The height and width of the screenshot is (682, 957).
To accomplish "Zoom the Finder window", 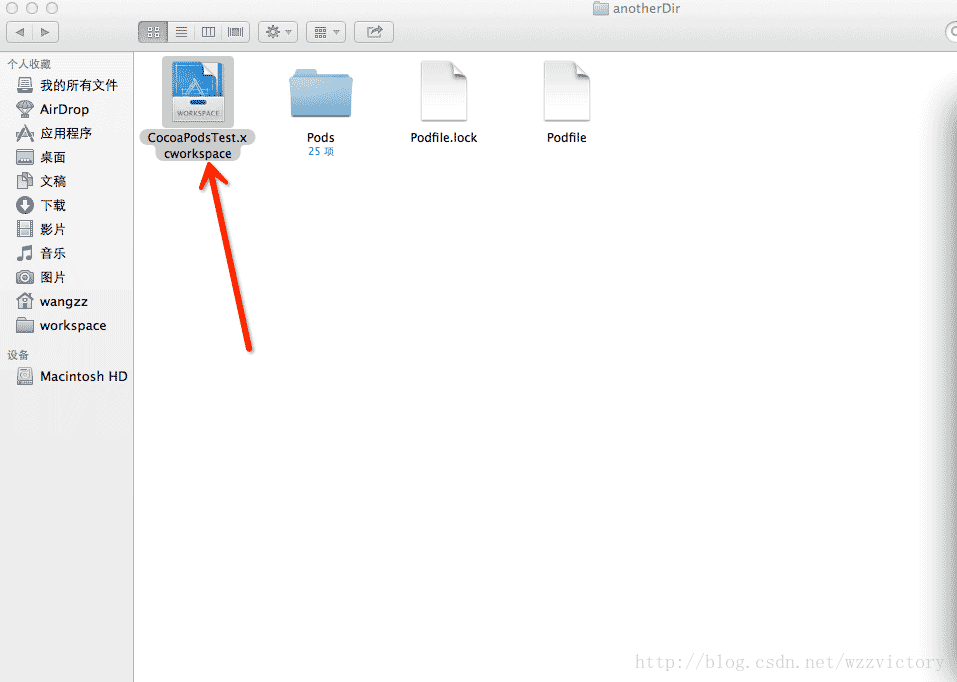I will [52, 8].
